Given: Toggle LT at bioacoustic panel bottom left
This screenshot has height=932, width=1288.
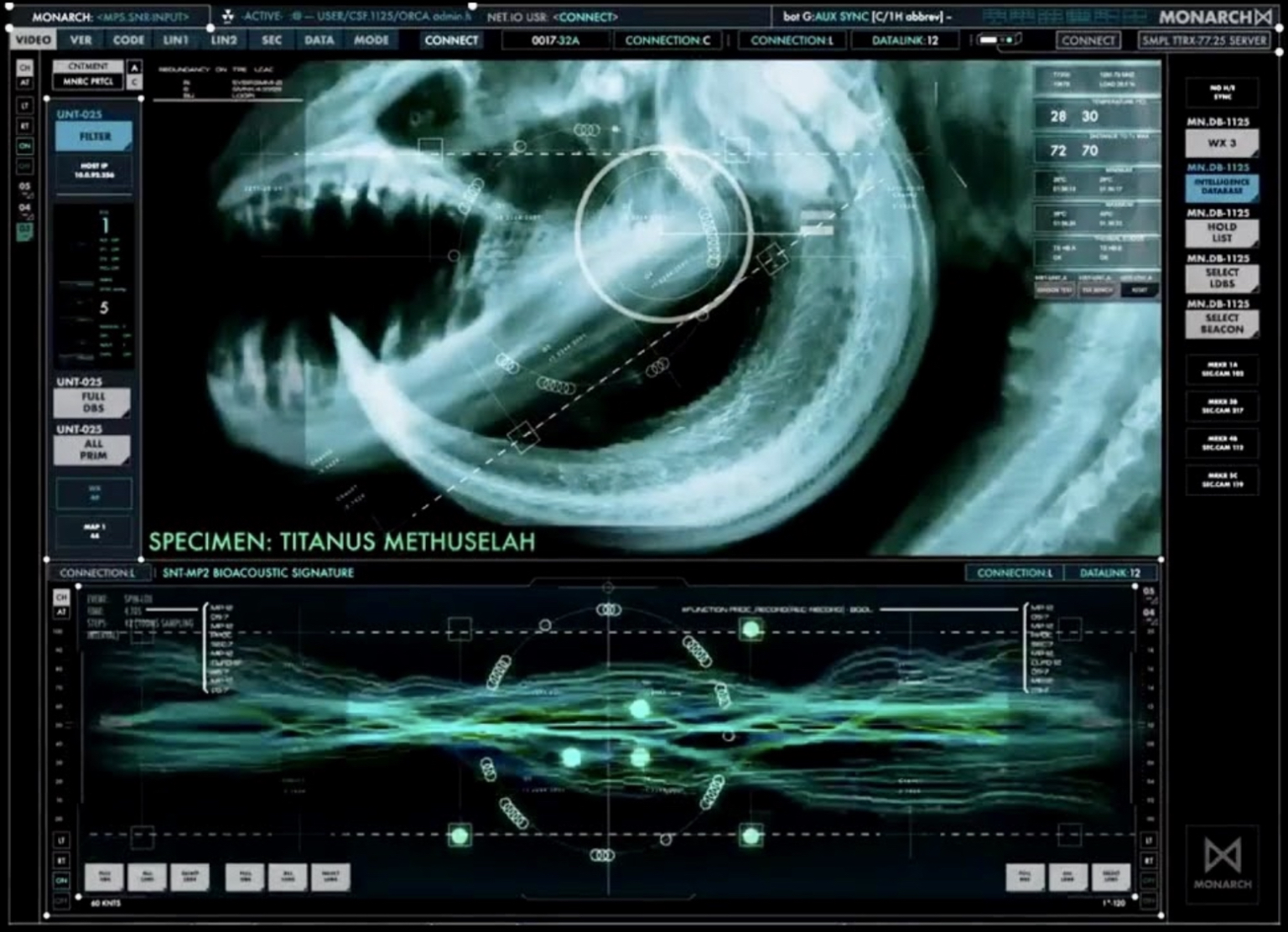Looking at the screenshot, I should point(61,840).
